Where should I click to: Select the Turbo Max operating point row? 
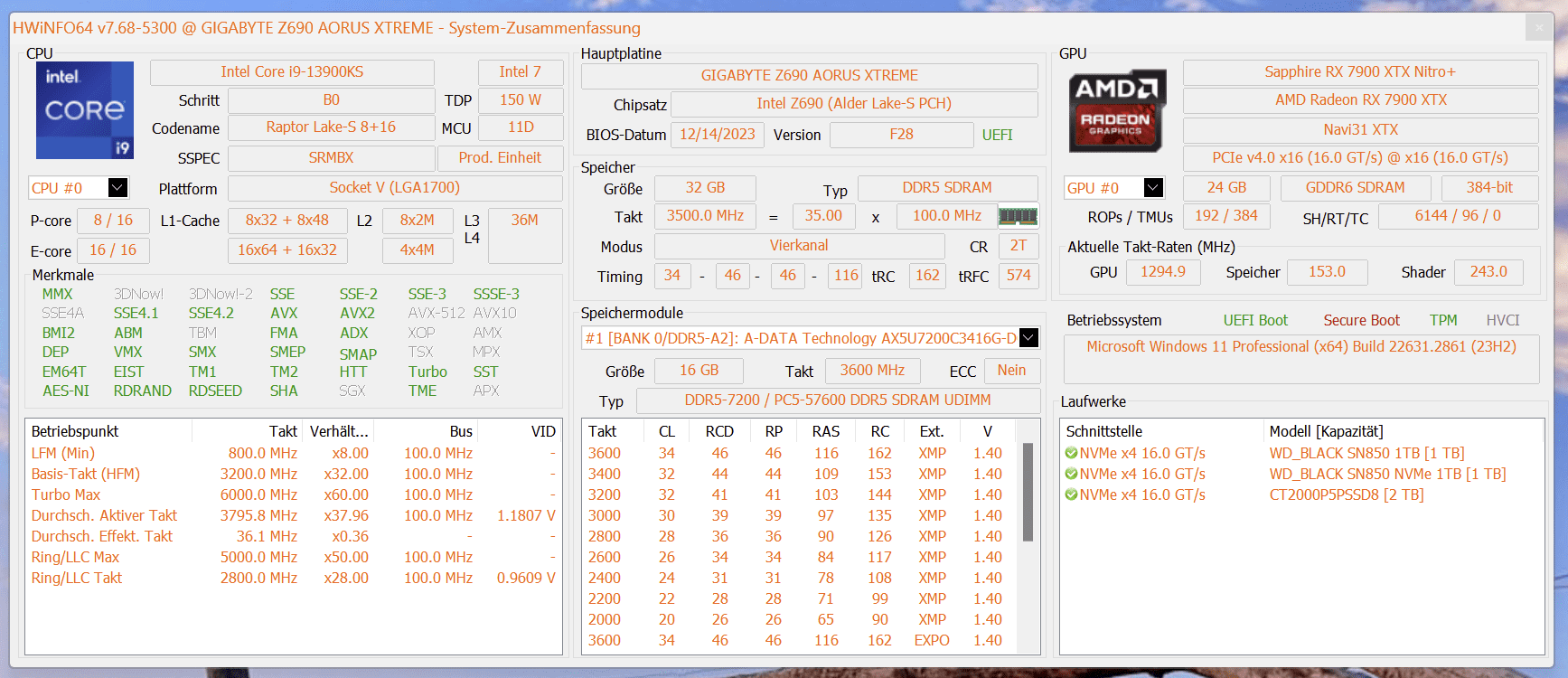click(293, 495)
